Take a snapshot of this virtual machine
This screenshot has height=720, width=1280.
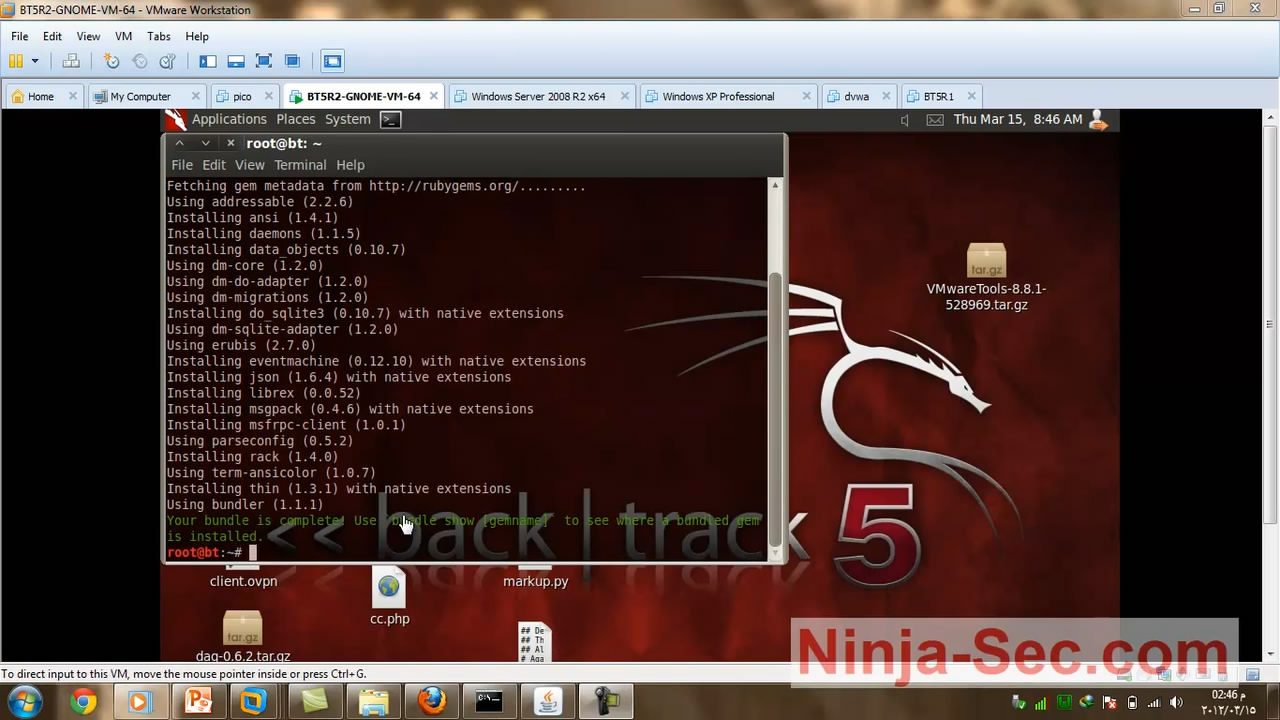tap(111, 61)
